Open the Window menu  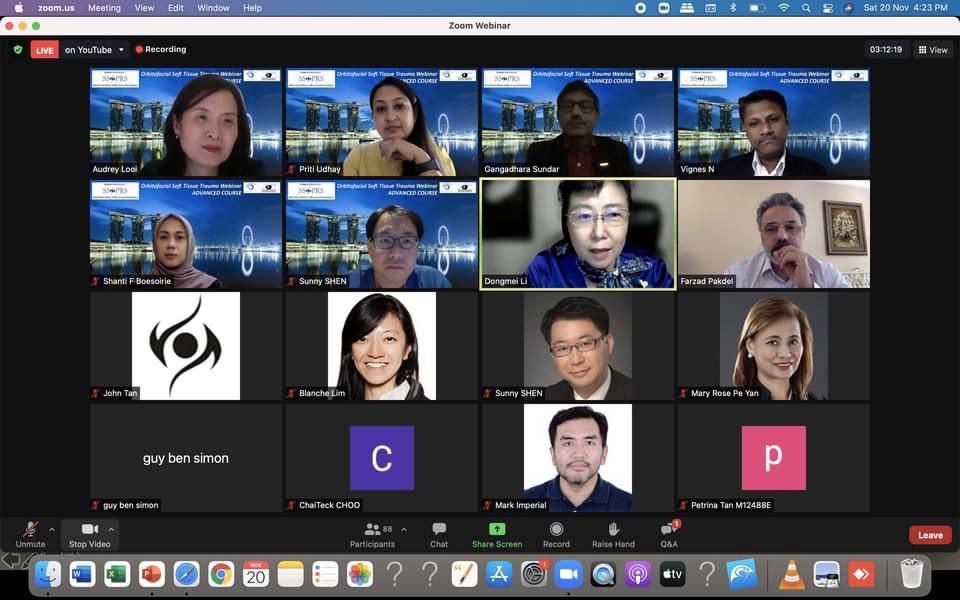coord(213,7)
